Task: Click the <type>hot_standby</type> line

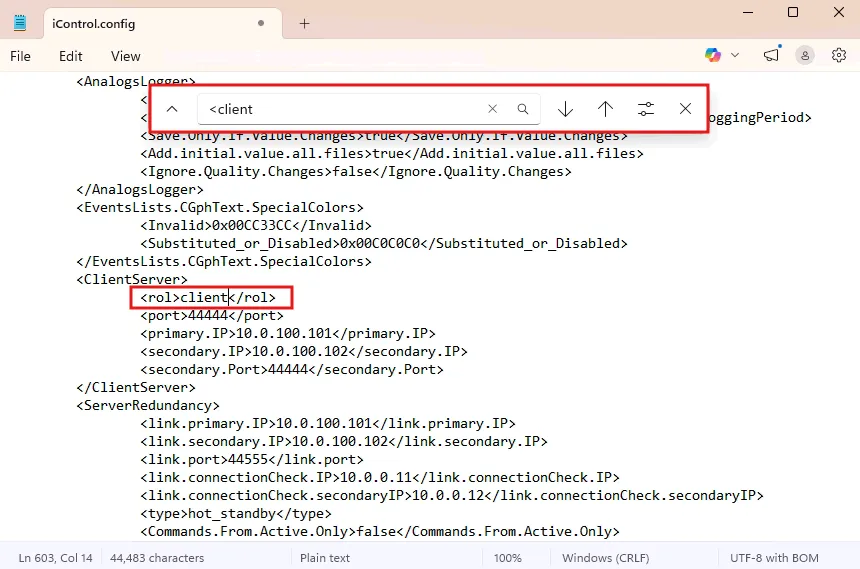Action: 236,514
